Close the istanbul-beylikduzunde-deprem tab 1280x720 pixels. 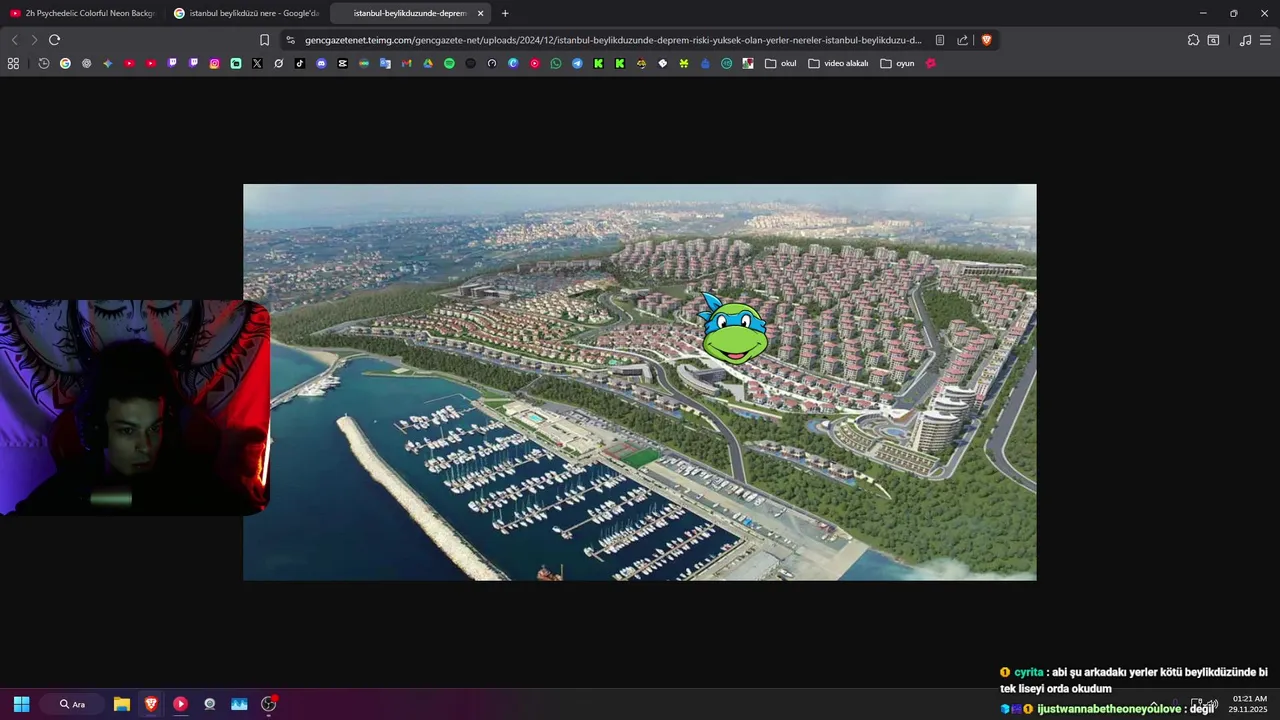(480, 13)
